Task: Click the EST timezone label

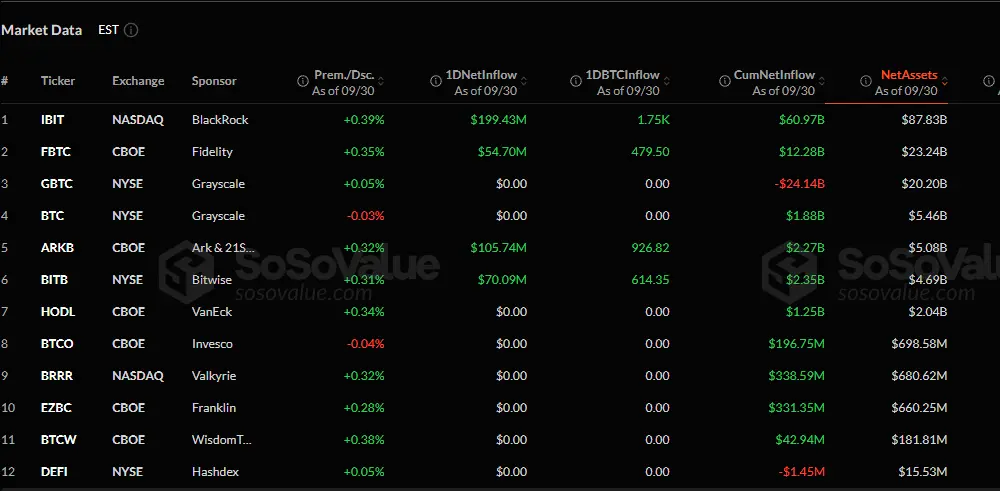Action: (108, 30)
